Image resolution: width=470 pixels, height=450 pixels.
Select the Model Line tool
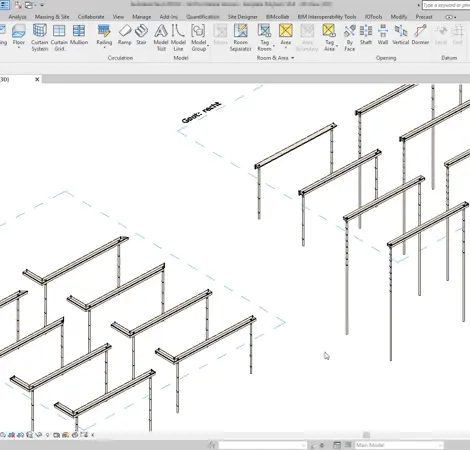coord(178,38)
